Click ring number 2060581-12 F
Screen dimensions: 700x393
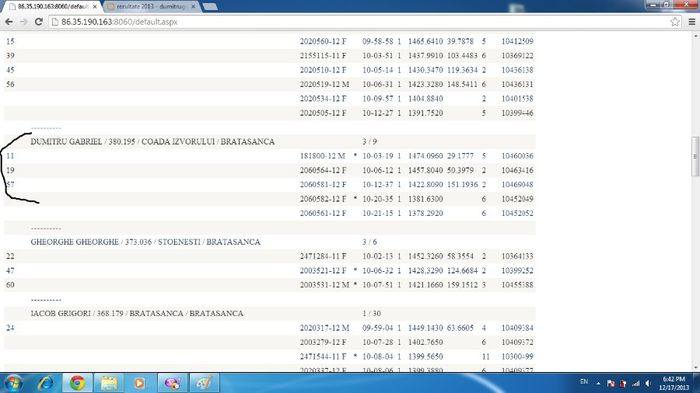[x=323, y=184]
